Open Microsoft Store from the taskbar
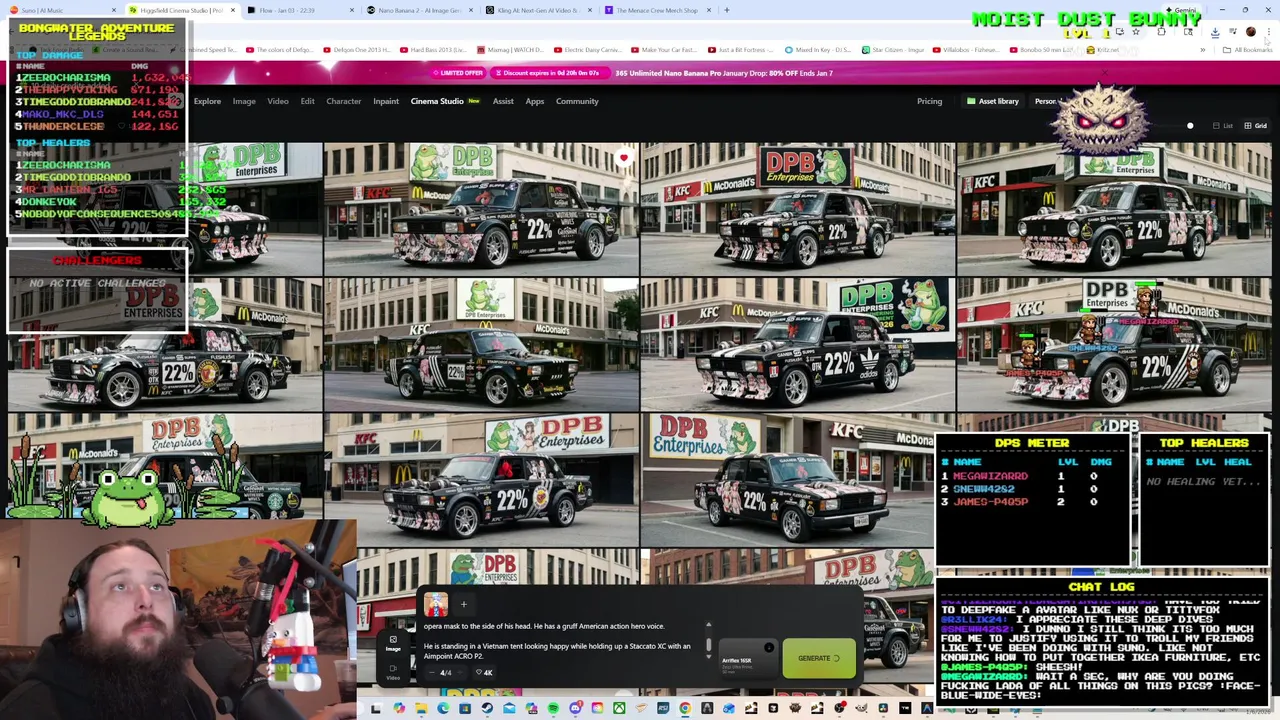Viewport: 1280px width, 720px height. point(465,708)
